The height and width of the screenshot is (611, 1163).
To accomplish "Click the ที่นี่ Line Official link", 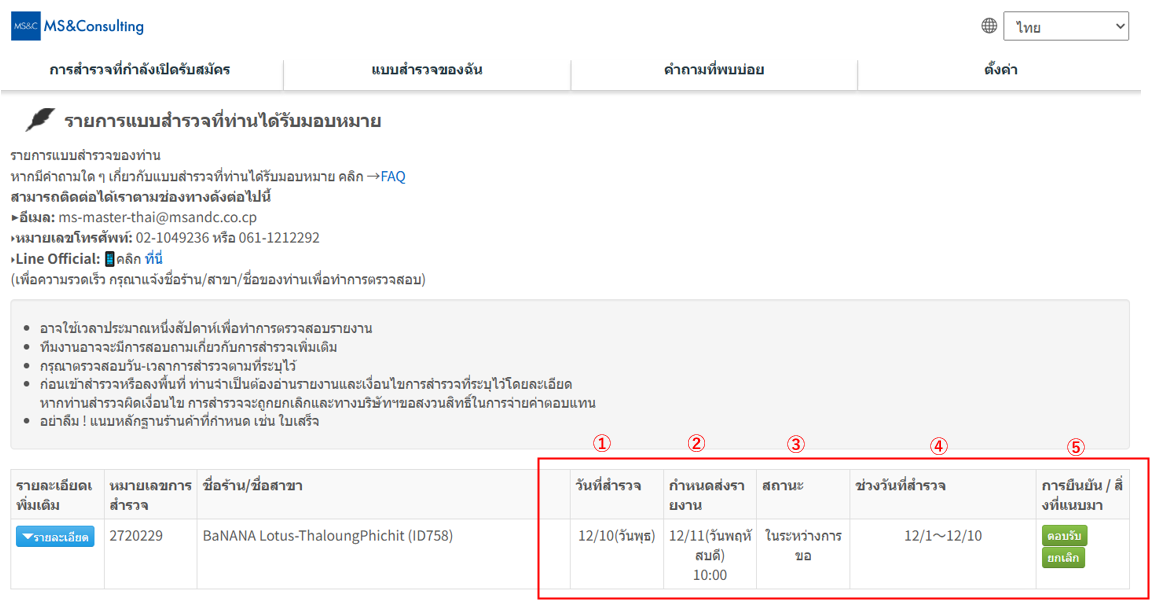I will [x=154, y=259].
